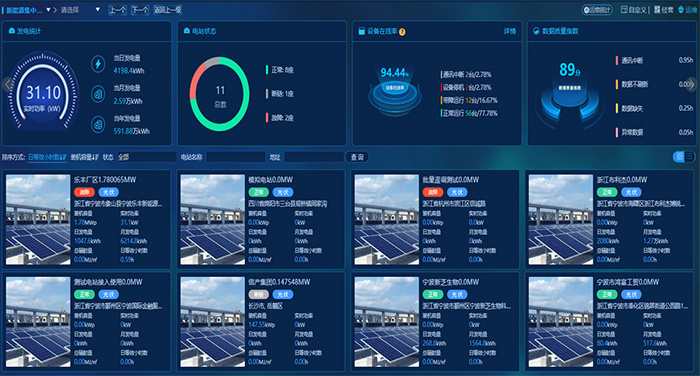700x376 pixels.
Task: Click the 电站状态 panel header icon
Action: point(187,31)
